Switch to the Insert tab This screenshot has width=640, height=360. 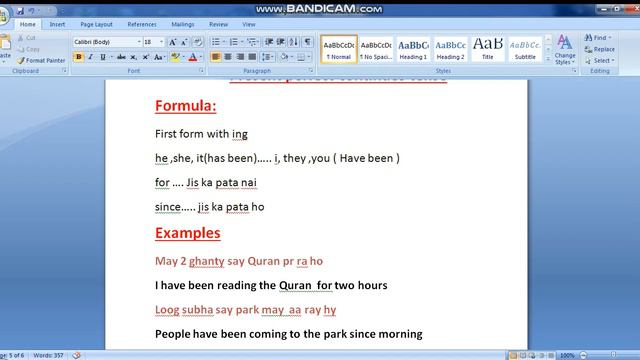(57, 24)
